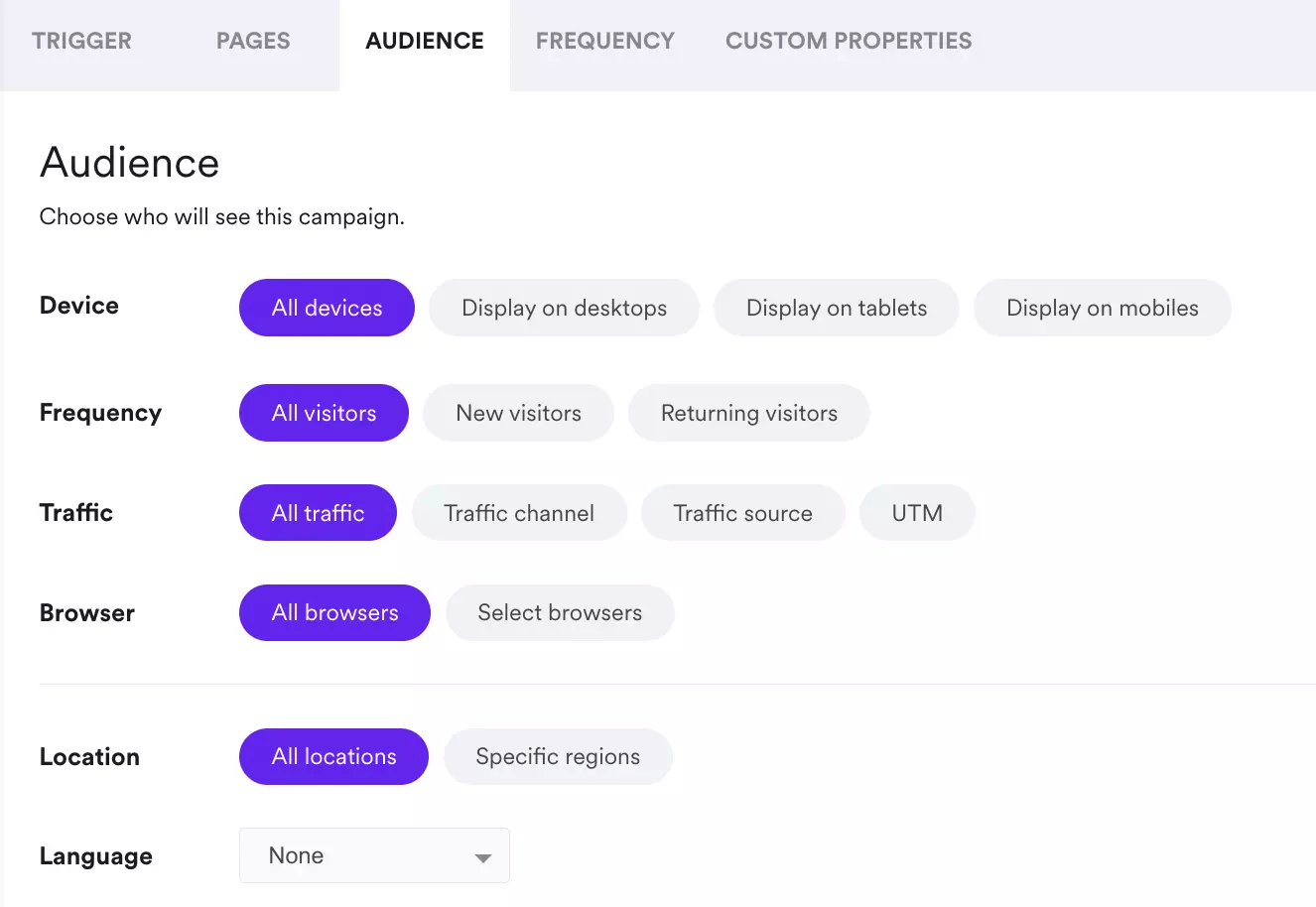1316x907 pixels.
Task: Select All traffic option
Action: coord(318,512)
